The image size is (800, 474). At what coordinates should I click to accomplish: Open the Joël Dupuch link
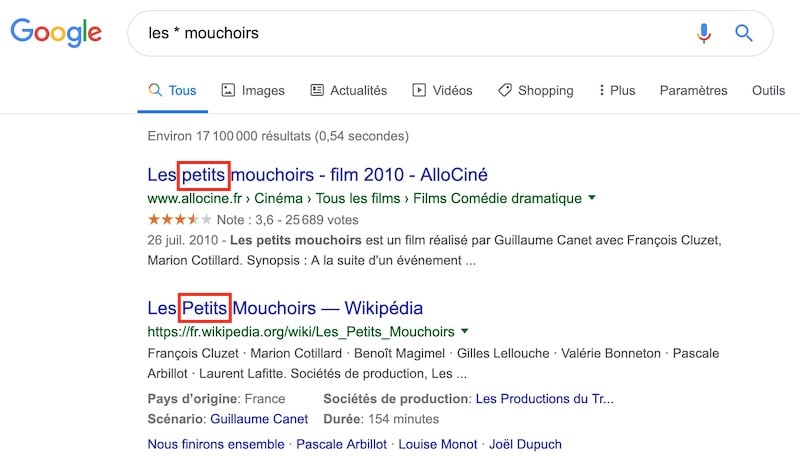(527, 443)
